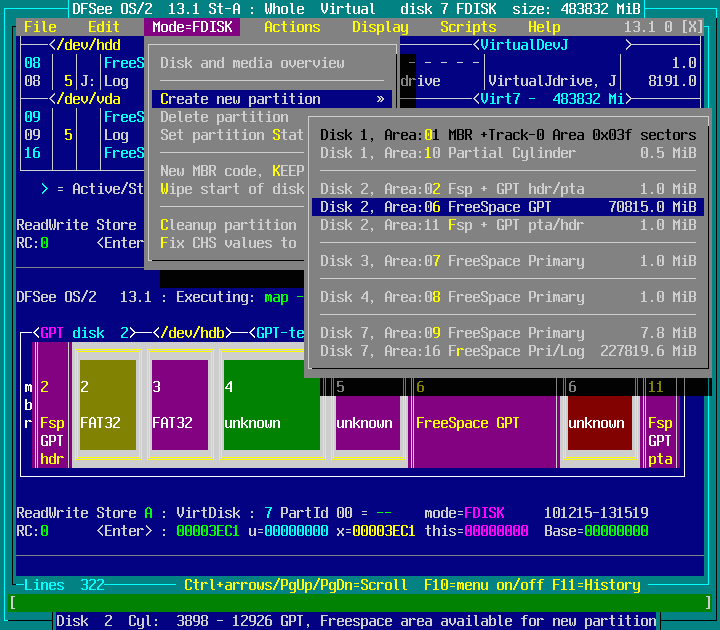Click the purple FAT32 partition block 3
The image size is (720, 630).
pyautogui.click(x=179, y=405)
